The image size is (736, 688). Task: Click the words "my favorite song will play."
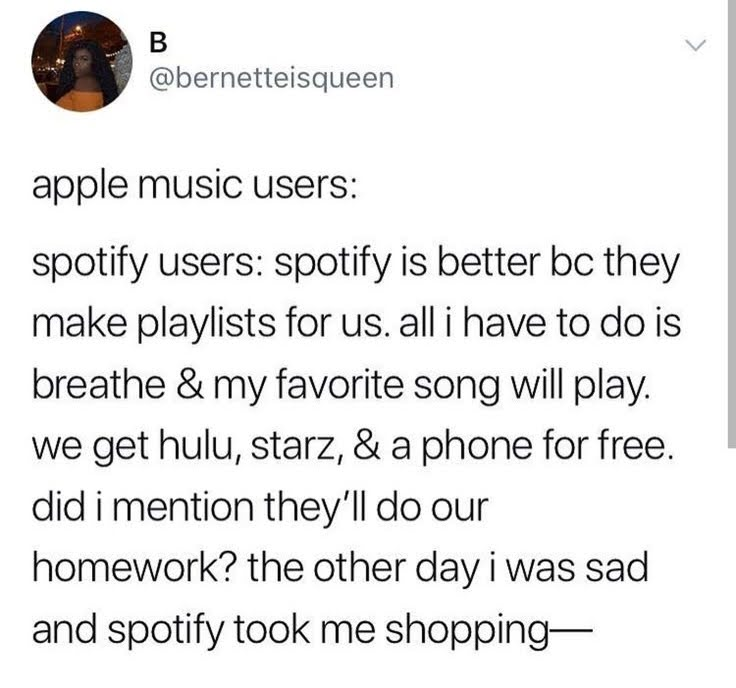[x=433, y=386]
